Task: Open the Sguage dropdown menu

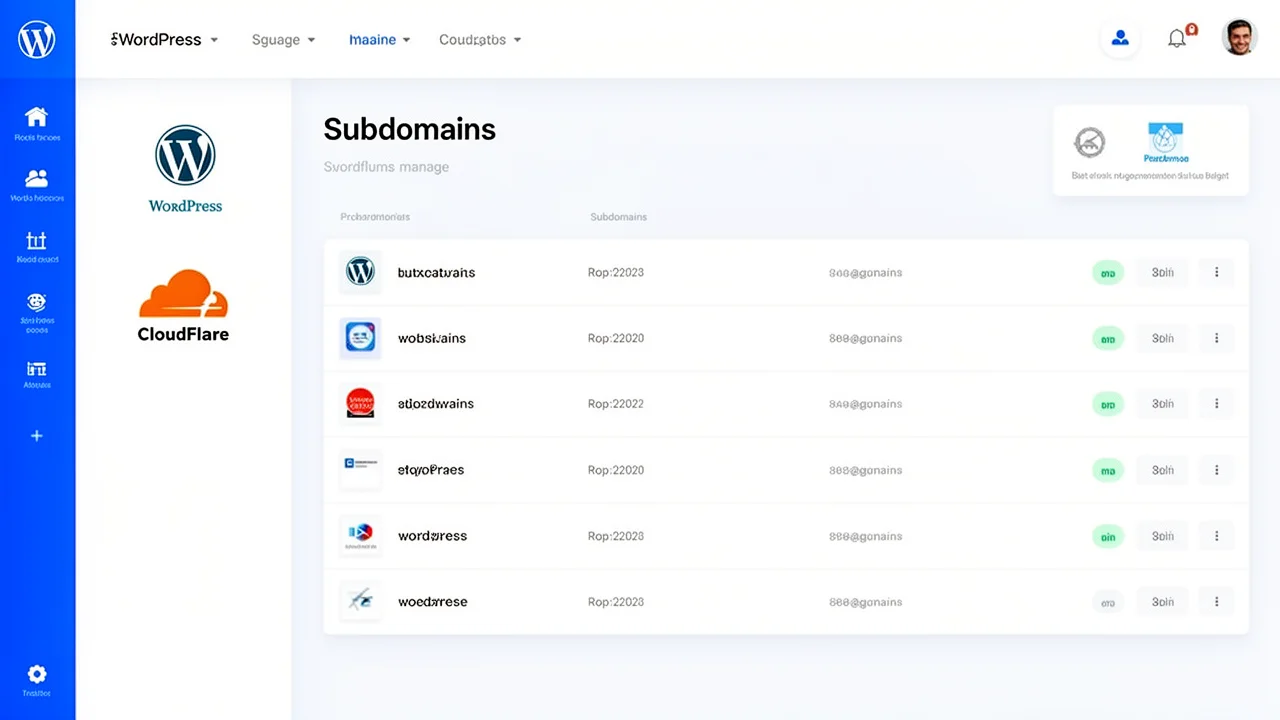Action: [x=283, y=39]
